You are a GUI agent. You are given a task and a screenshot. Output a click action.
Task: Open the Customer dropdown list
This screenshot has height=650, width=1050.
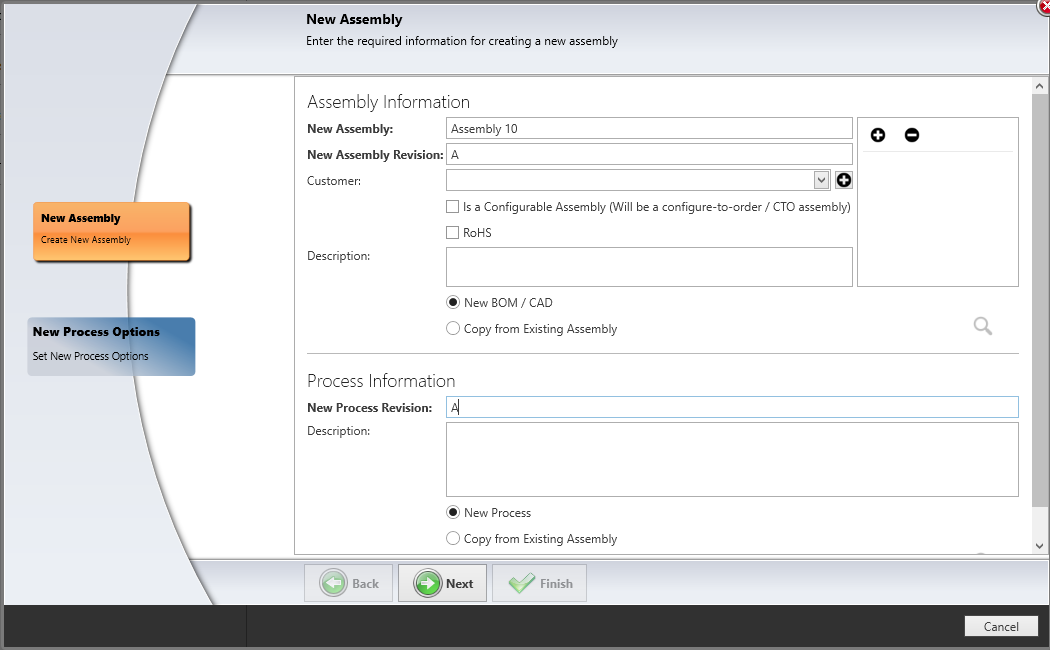tap(821, 179)
